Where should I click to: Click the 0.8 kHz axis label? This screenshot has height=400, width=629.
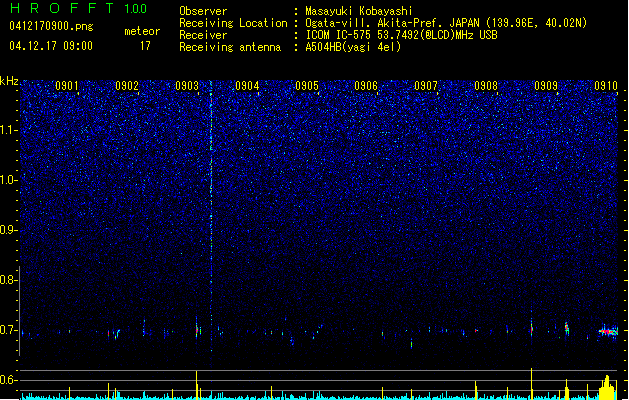[9, 280]
